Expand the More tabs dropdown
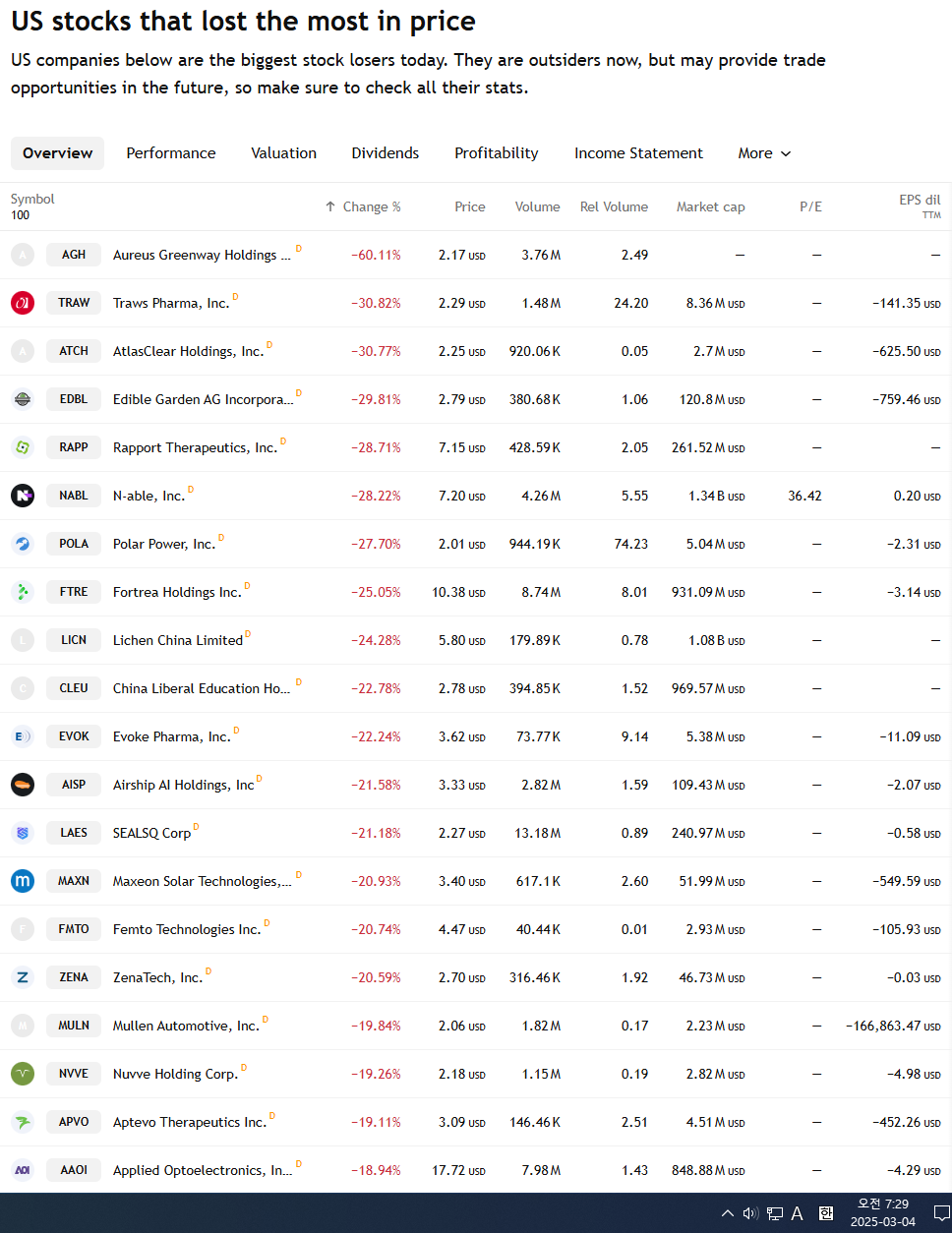 [764, 153]
